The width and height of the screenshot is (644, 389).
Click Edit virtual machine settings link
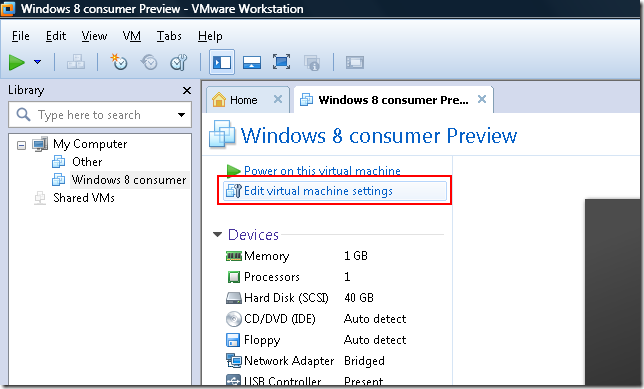318,191
